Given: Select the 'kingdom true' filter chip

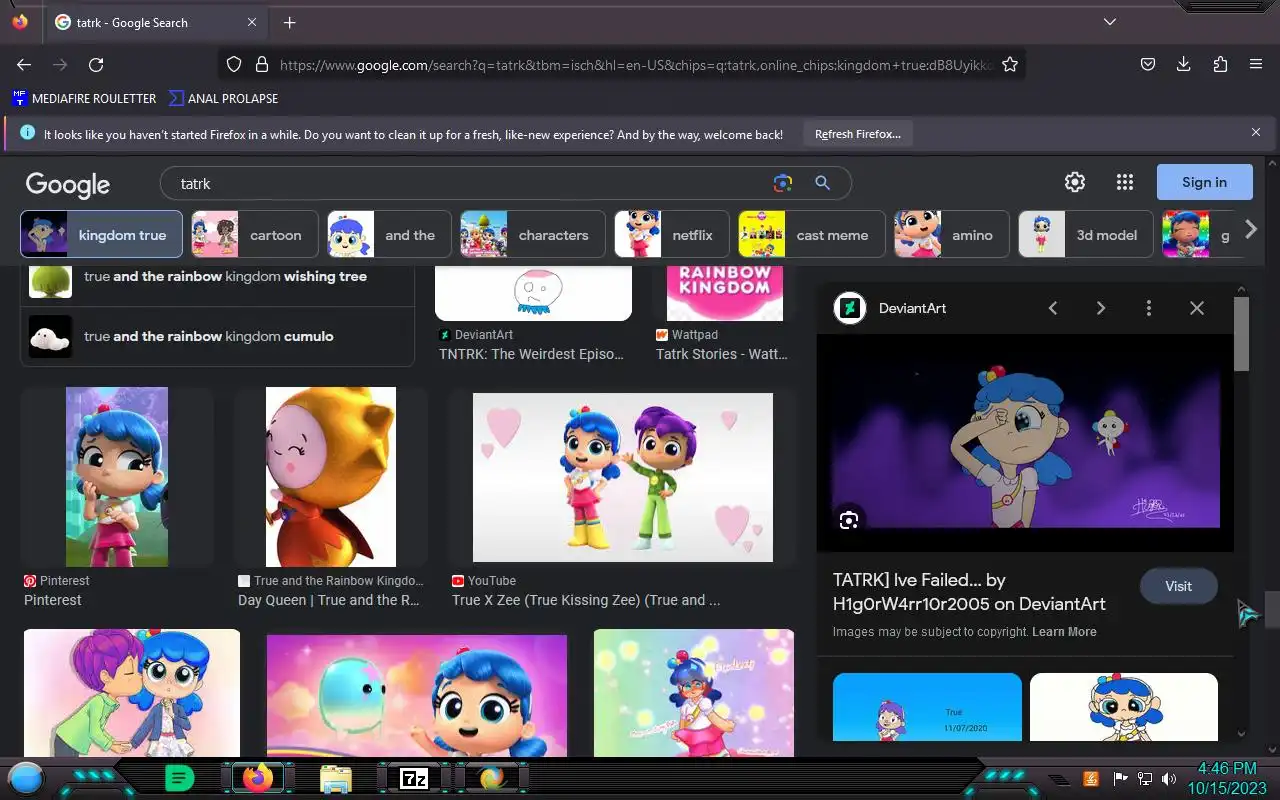Looking at the screenshot, I should point(101,235).
